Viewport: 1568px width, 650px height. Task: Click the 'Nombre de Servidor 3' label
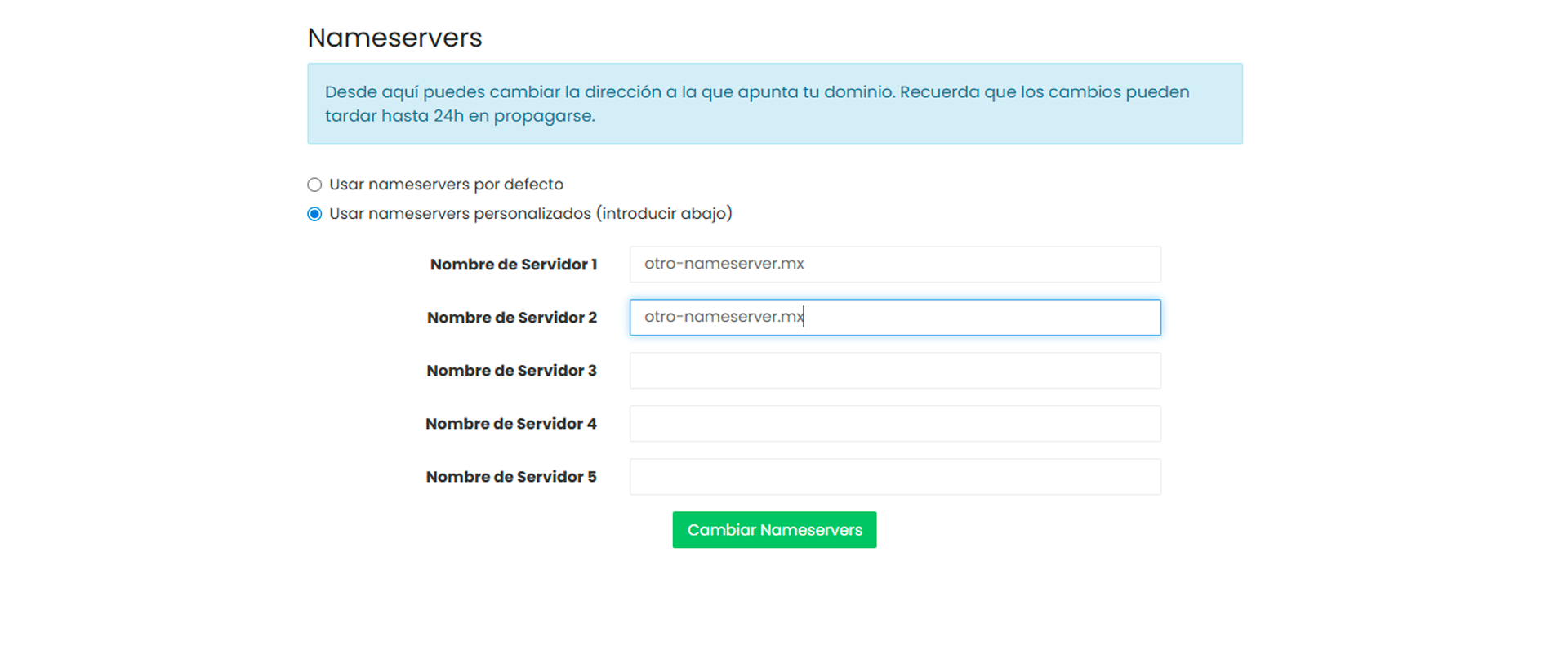coord(511,371)
